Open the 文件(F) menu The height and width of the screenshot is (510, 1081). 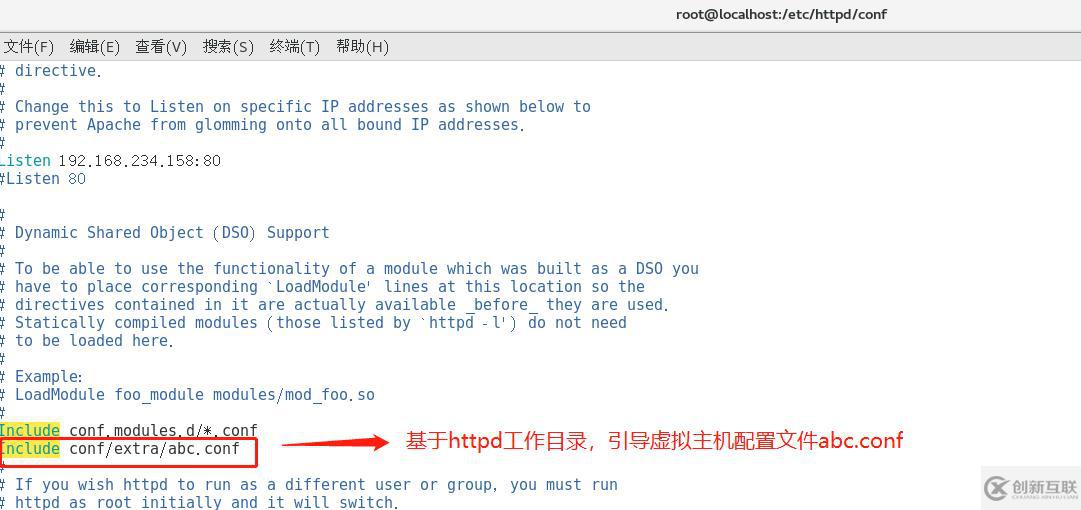29,47
